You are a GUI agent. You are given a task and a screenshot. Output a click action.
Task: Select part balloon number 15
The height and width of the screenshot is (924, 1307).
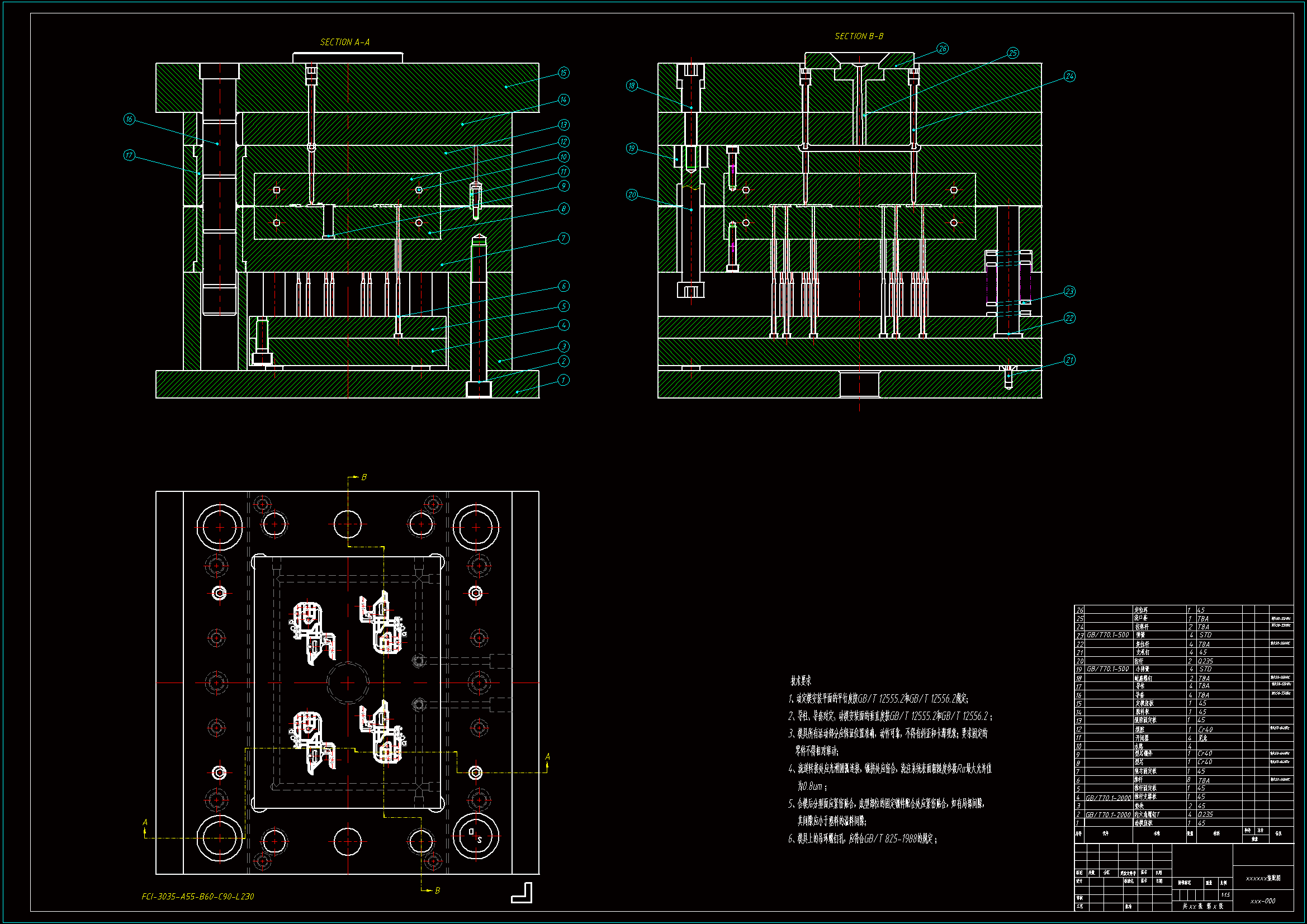tap(563, 73)
